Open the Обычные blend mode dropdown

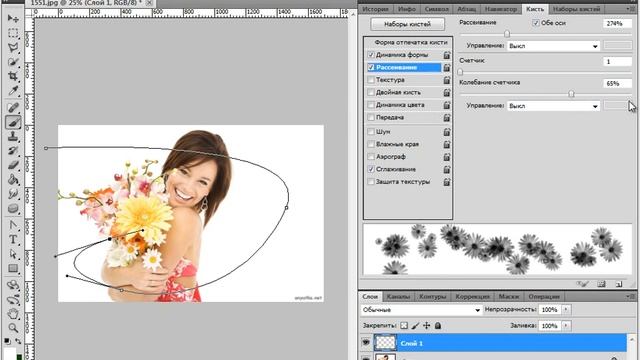pos(421,310)
